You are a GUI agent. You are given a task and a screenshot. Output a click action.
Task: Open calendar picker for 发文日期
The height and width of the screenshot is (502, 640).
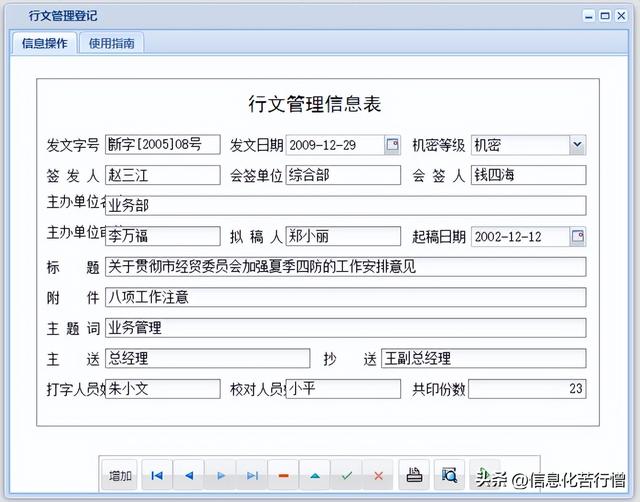tap(392, 145)
